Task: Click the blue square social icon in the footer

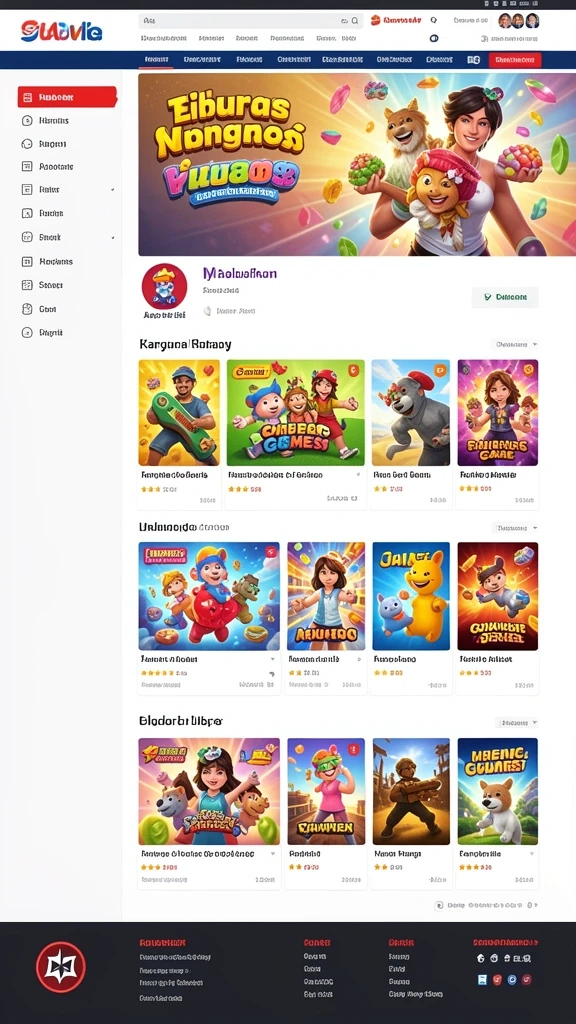Action: 483,979
